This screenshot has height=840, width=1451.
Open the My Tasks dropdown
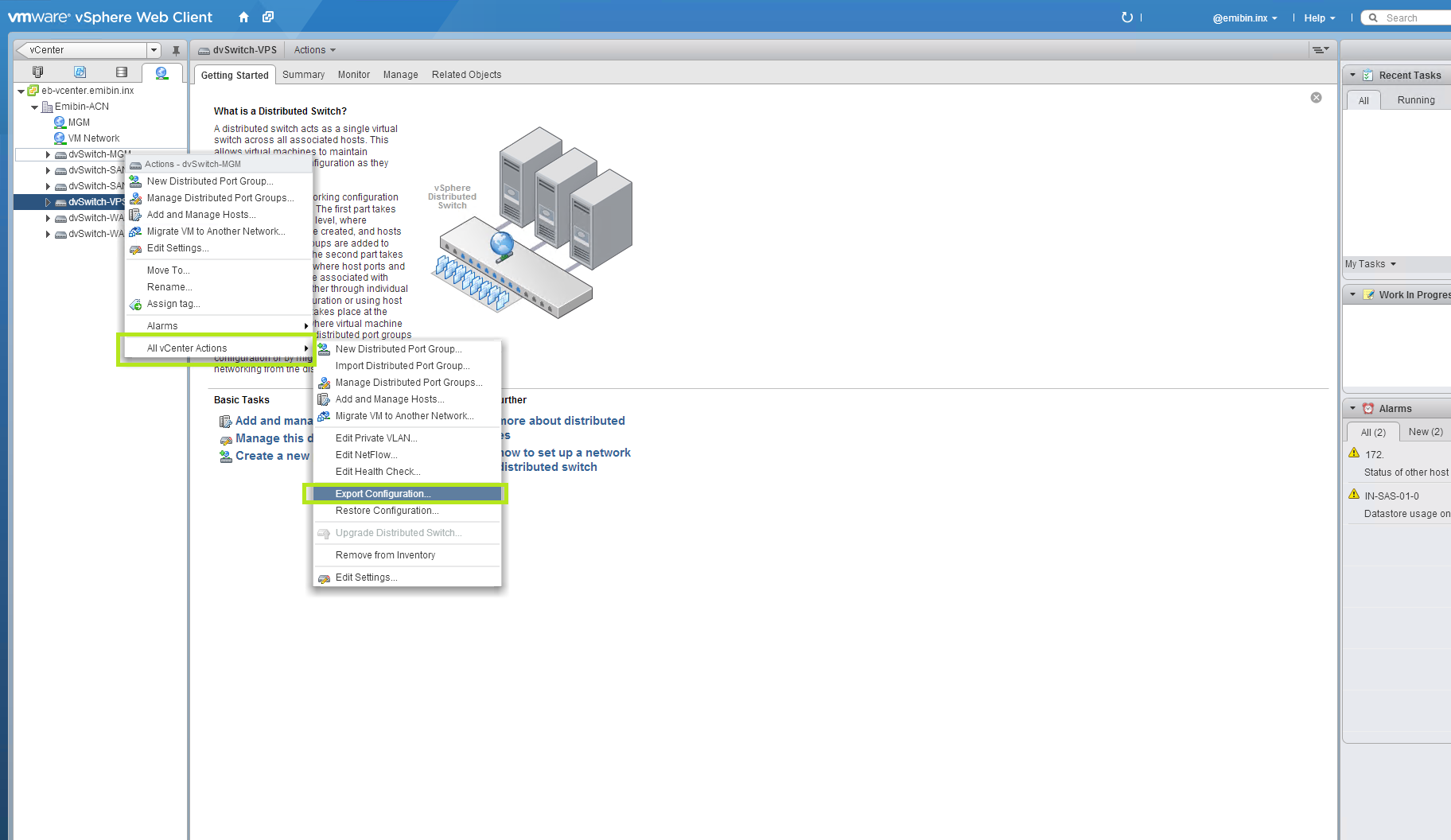click(1371, 264)
